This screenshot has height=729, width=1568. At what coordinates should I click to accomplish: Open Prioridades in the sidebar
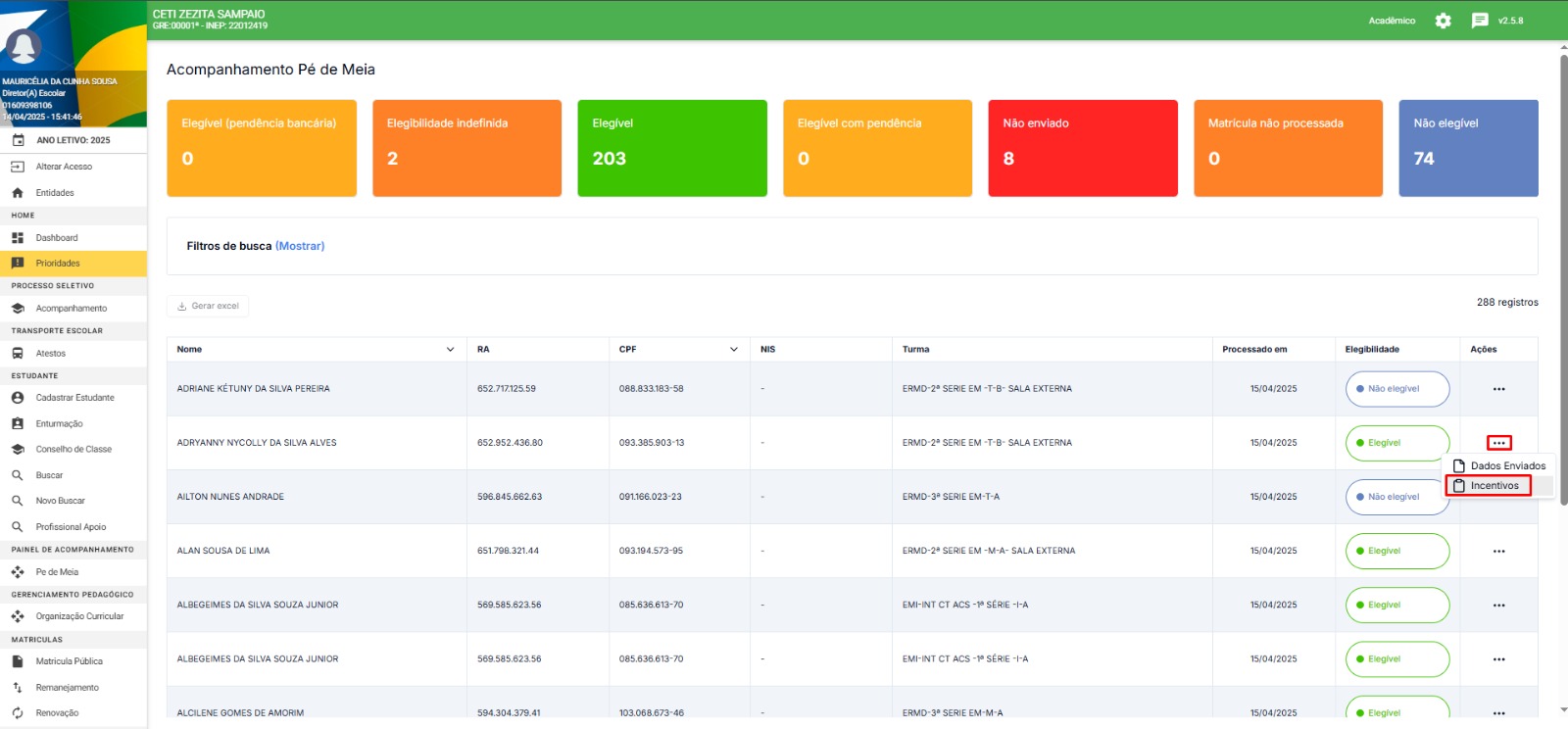(x=58, y=264)
